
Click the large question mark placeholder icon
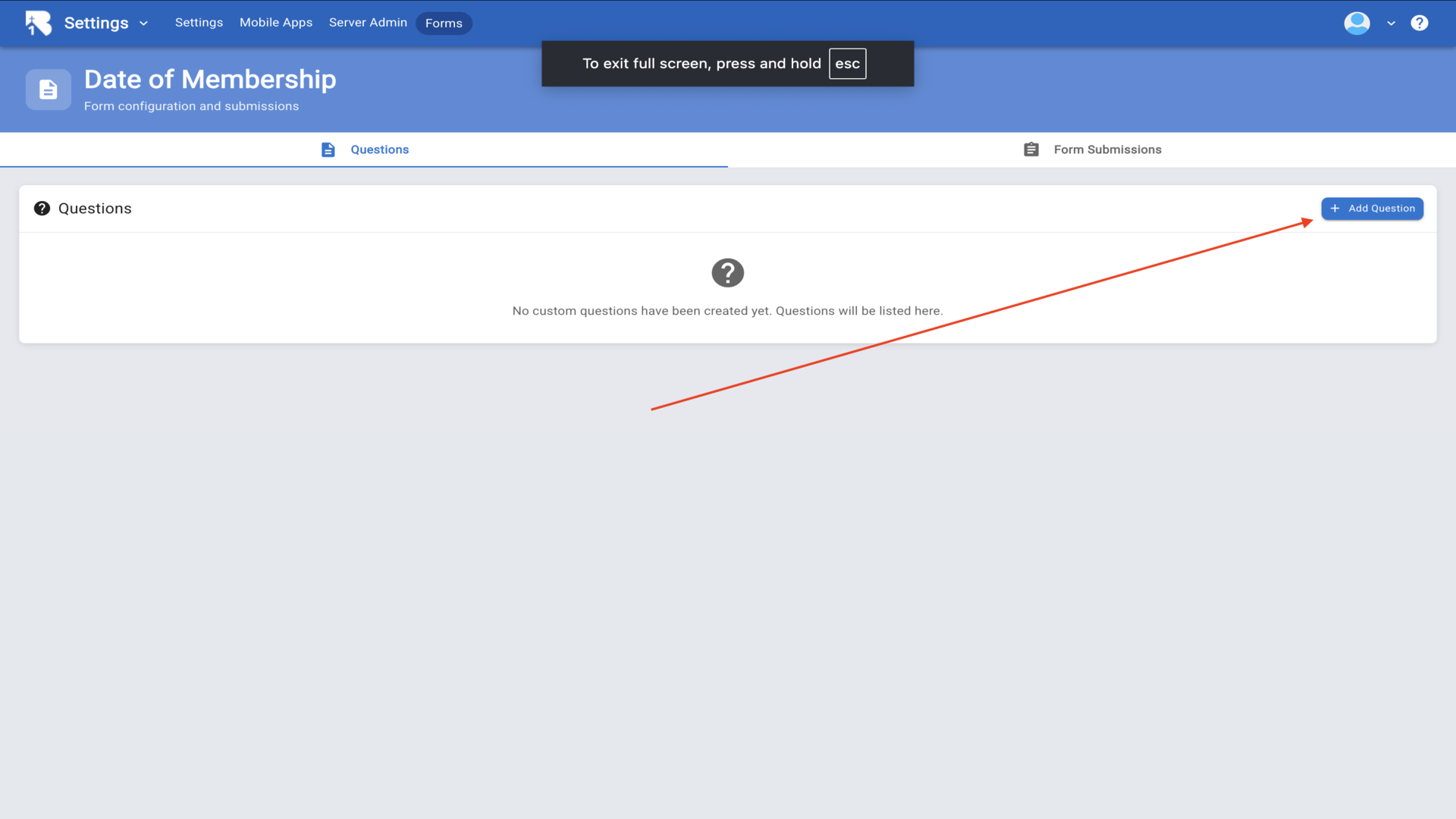click(727, 273)
